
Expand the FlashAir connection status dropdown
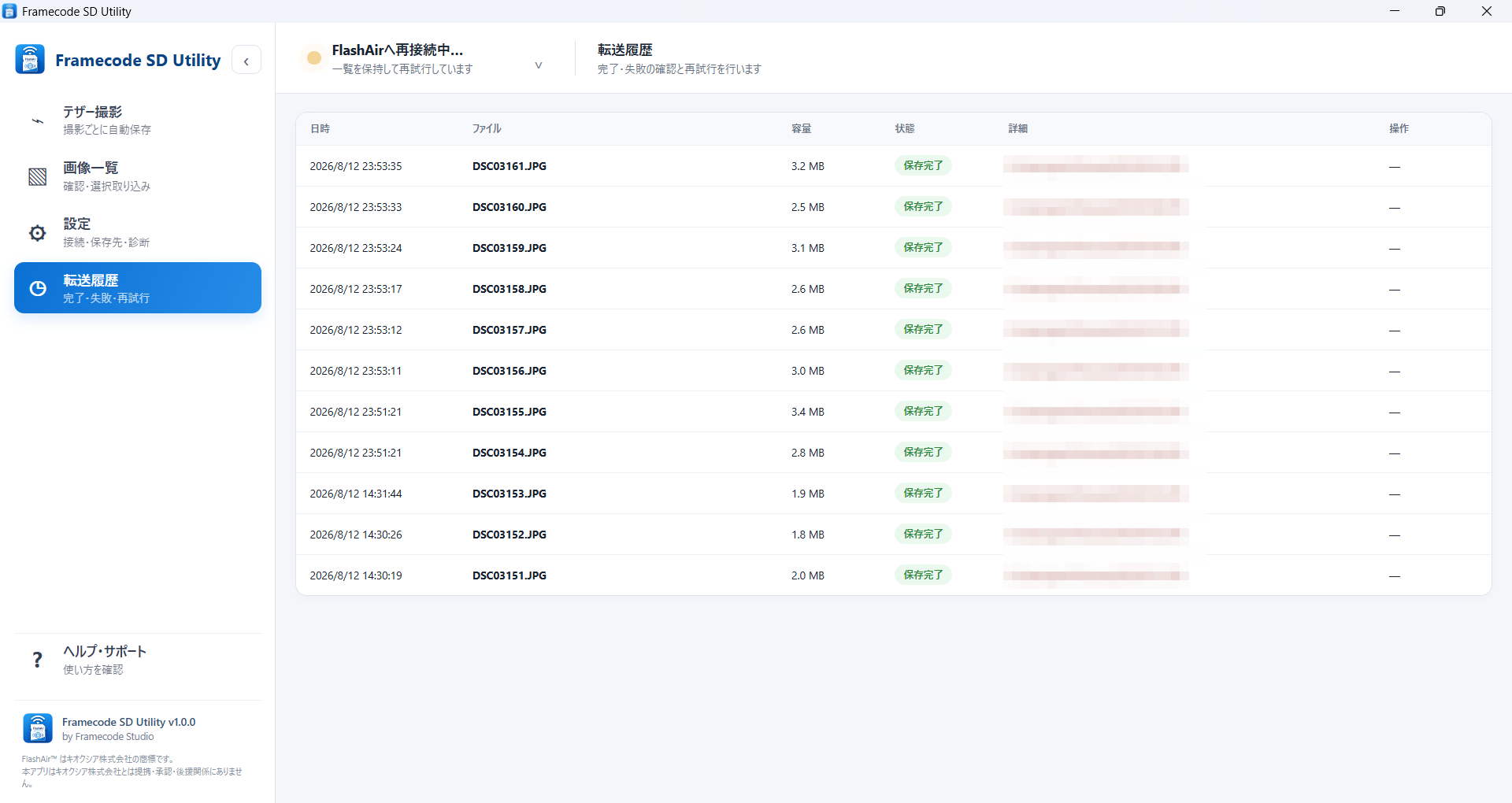click(539, 65)
